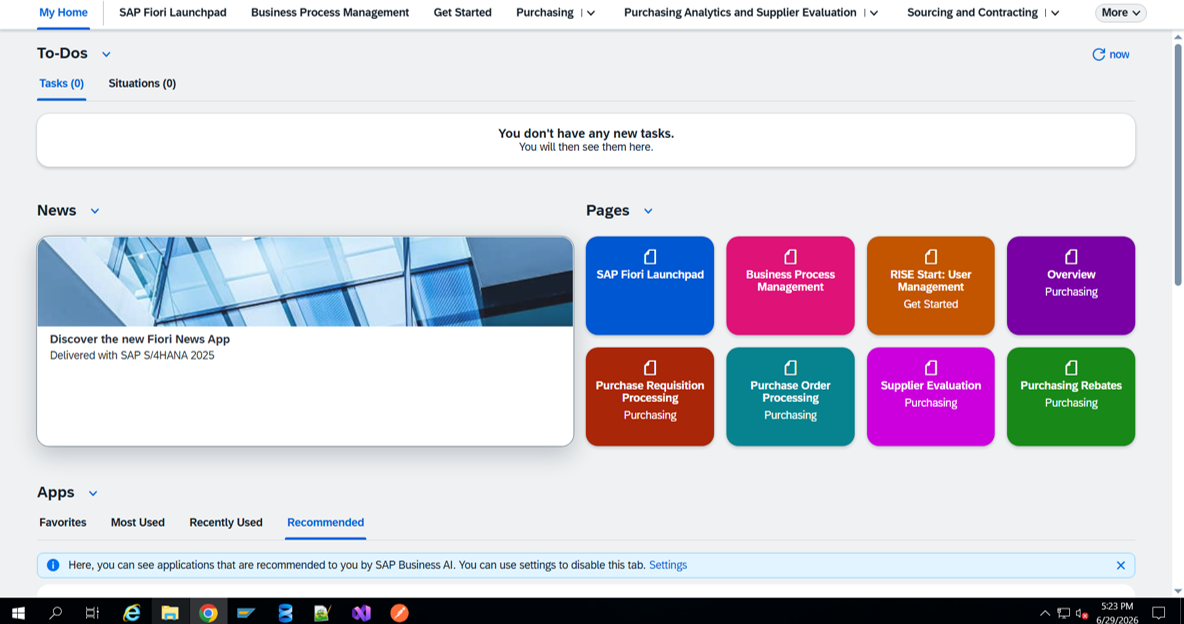Click the refresh now icon
This screenshot has height=624, width=1184.
click(x=1099, y=54)
